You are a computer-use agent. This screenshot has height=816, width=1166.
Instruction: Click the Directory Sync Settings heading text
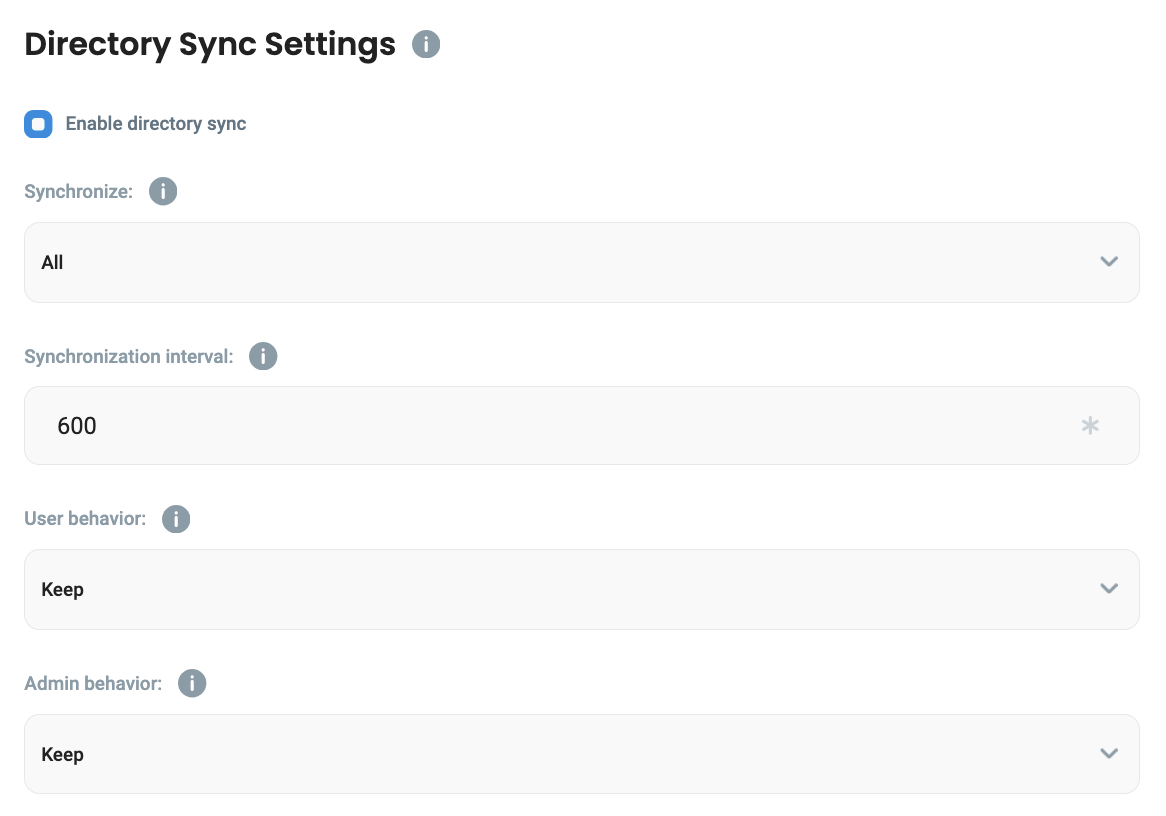click(210, 45)
